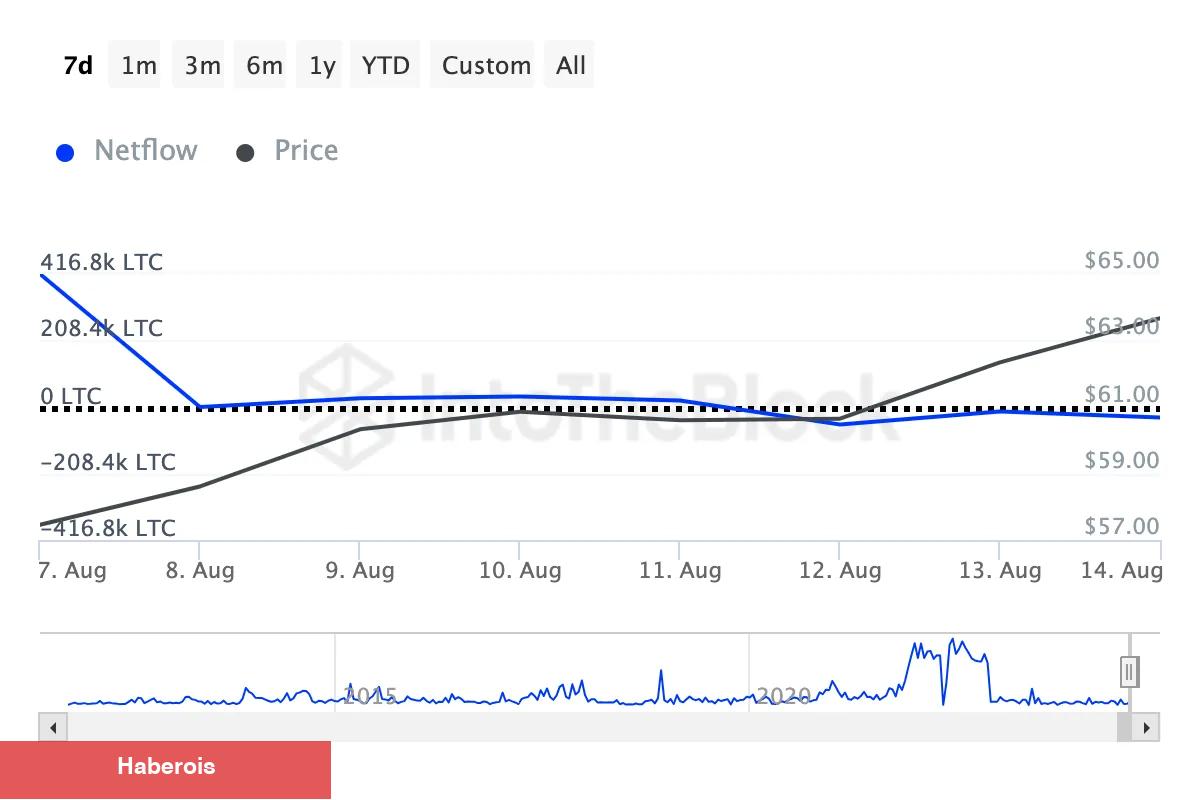
Task: Click the Haberois label
Action: click(x=166, y=767)
